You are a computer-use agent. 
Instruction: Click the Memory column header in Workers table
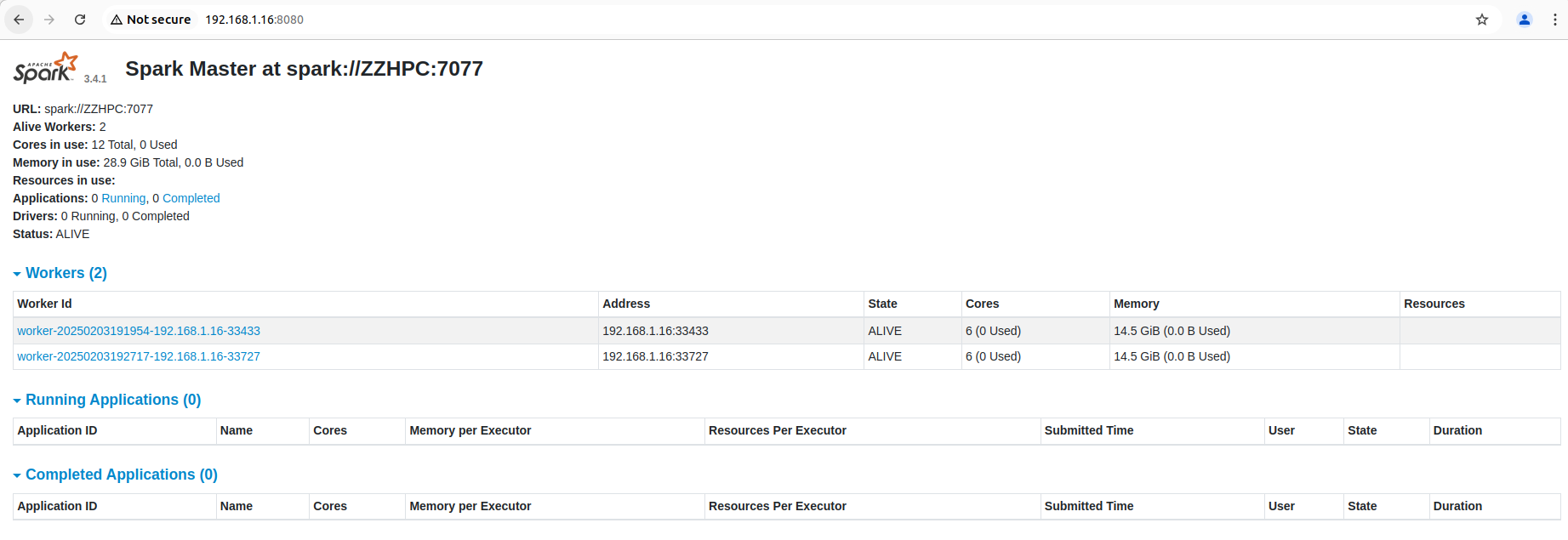(x=1136, y=304)
